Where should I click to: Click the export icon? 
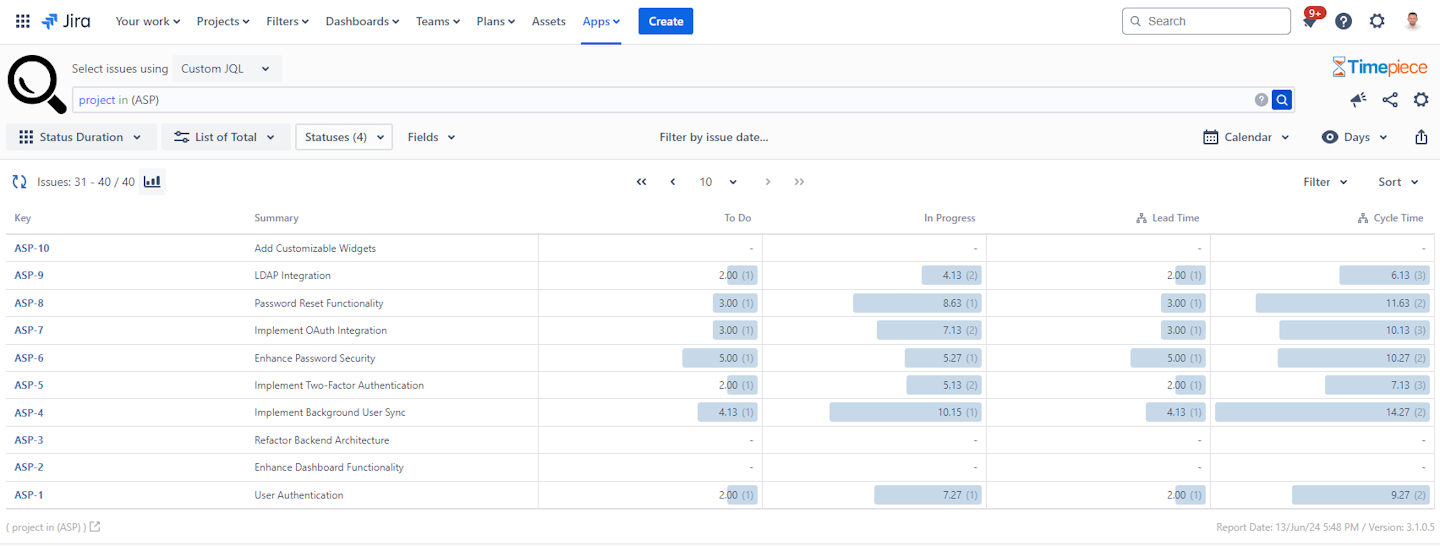(1421, 137)
